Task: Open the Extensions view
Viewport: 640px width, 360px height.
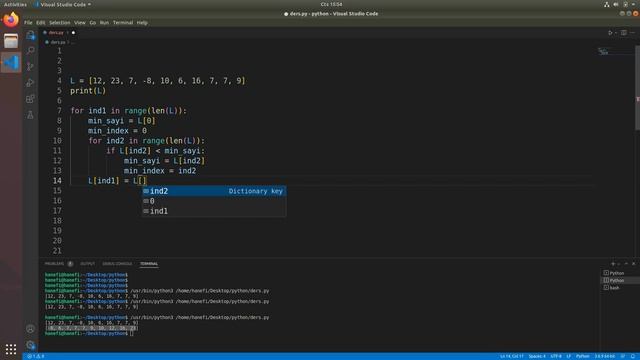Action: (31, 99)
